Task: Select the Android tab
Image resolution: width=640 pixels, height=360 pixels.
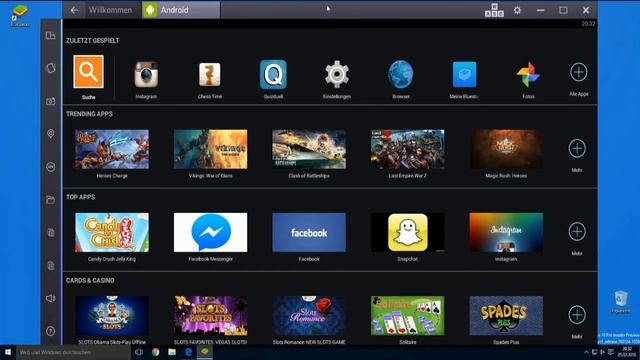Action: click(181, 10)
